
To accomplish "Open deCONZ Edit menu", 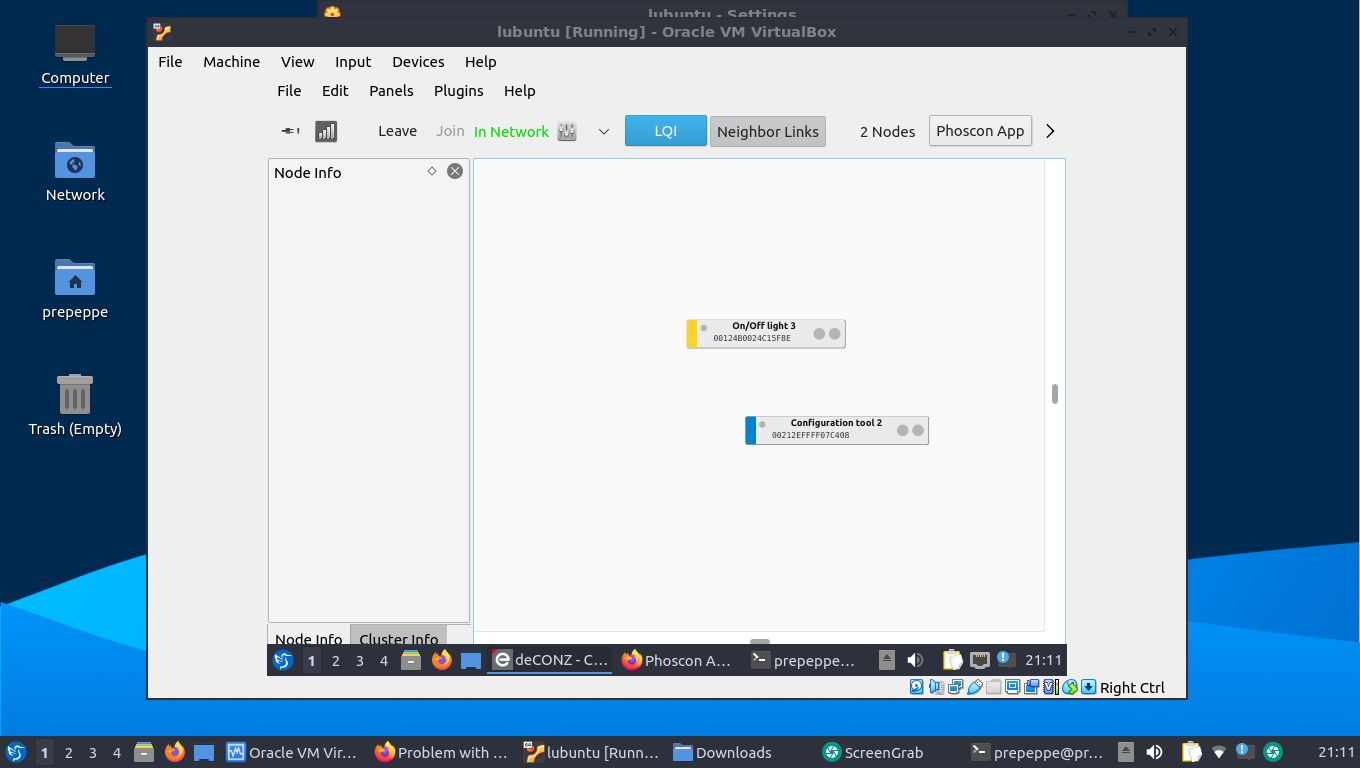I will tap(335, 90).
